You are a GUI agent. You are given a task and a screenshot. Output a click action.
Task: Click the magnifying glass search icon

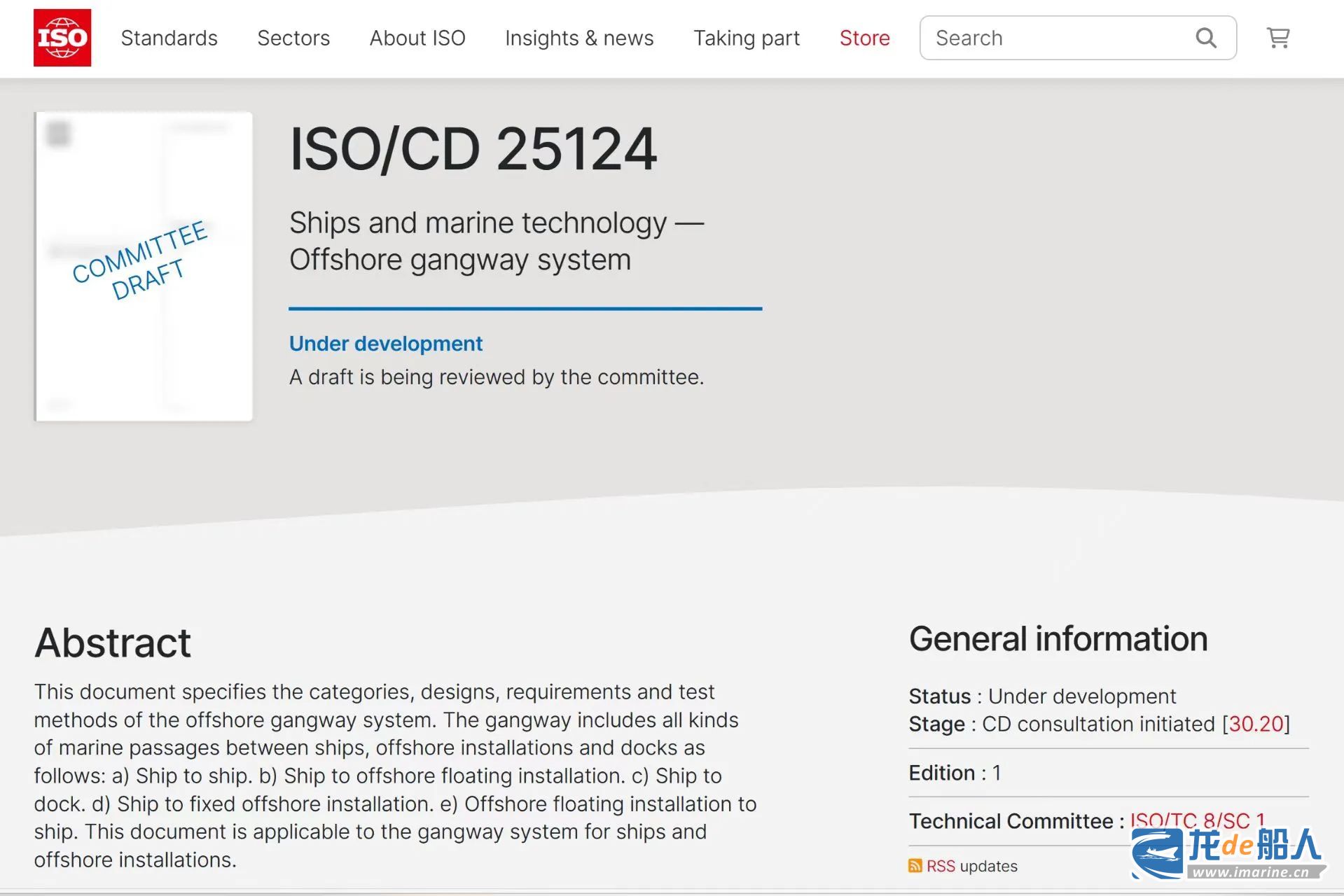tap(1205, 38)
